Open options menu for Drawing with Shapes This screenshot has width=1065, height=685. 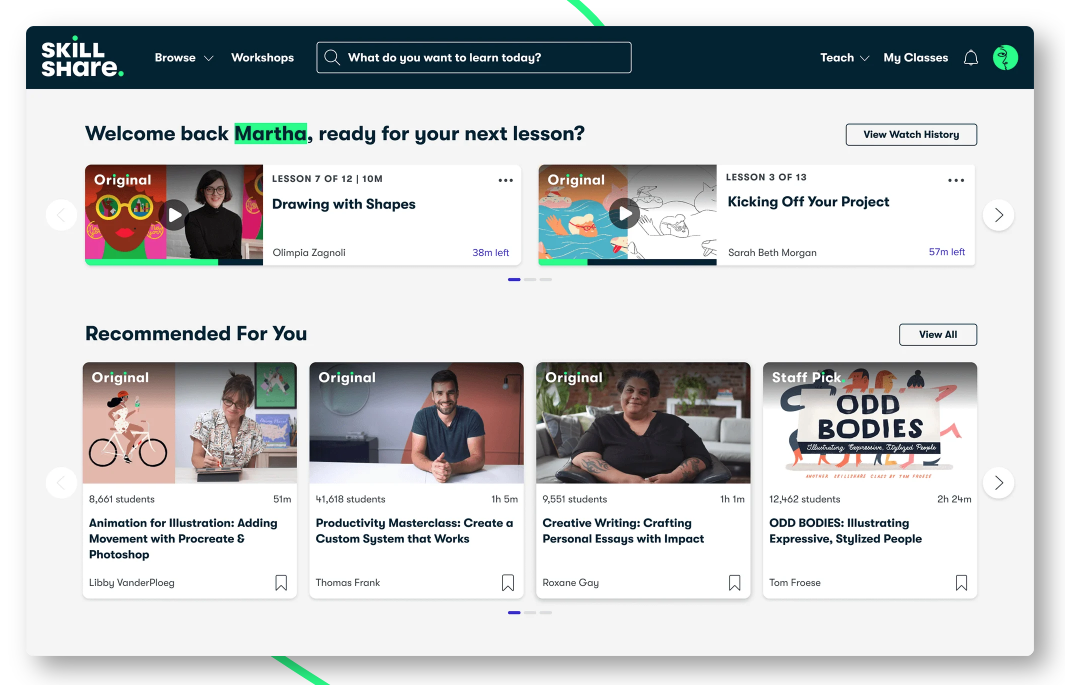[505, 180]
